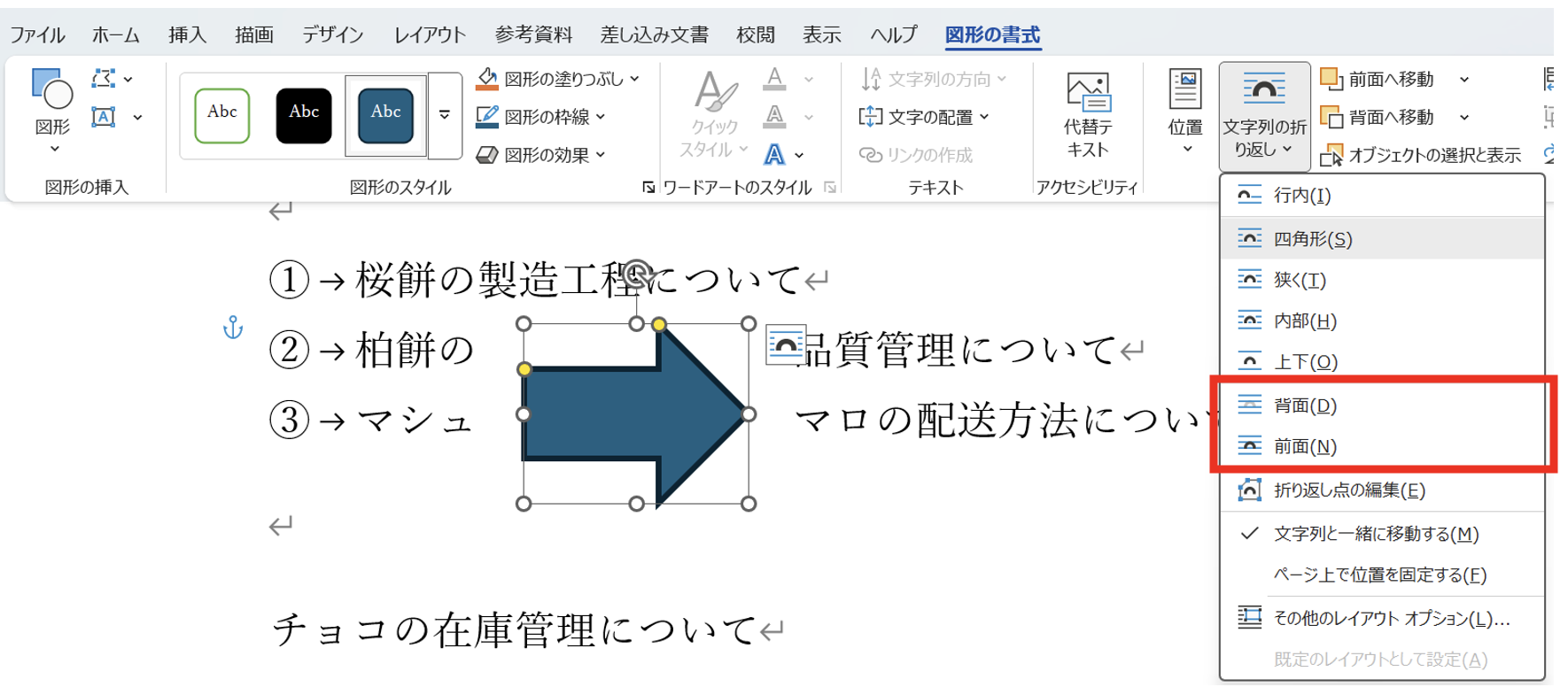This screenshot has width=1568, height=687.
Task: Apply the black Abc shape style swatch
Action: coord(304,115)
